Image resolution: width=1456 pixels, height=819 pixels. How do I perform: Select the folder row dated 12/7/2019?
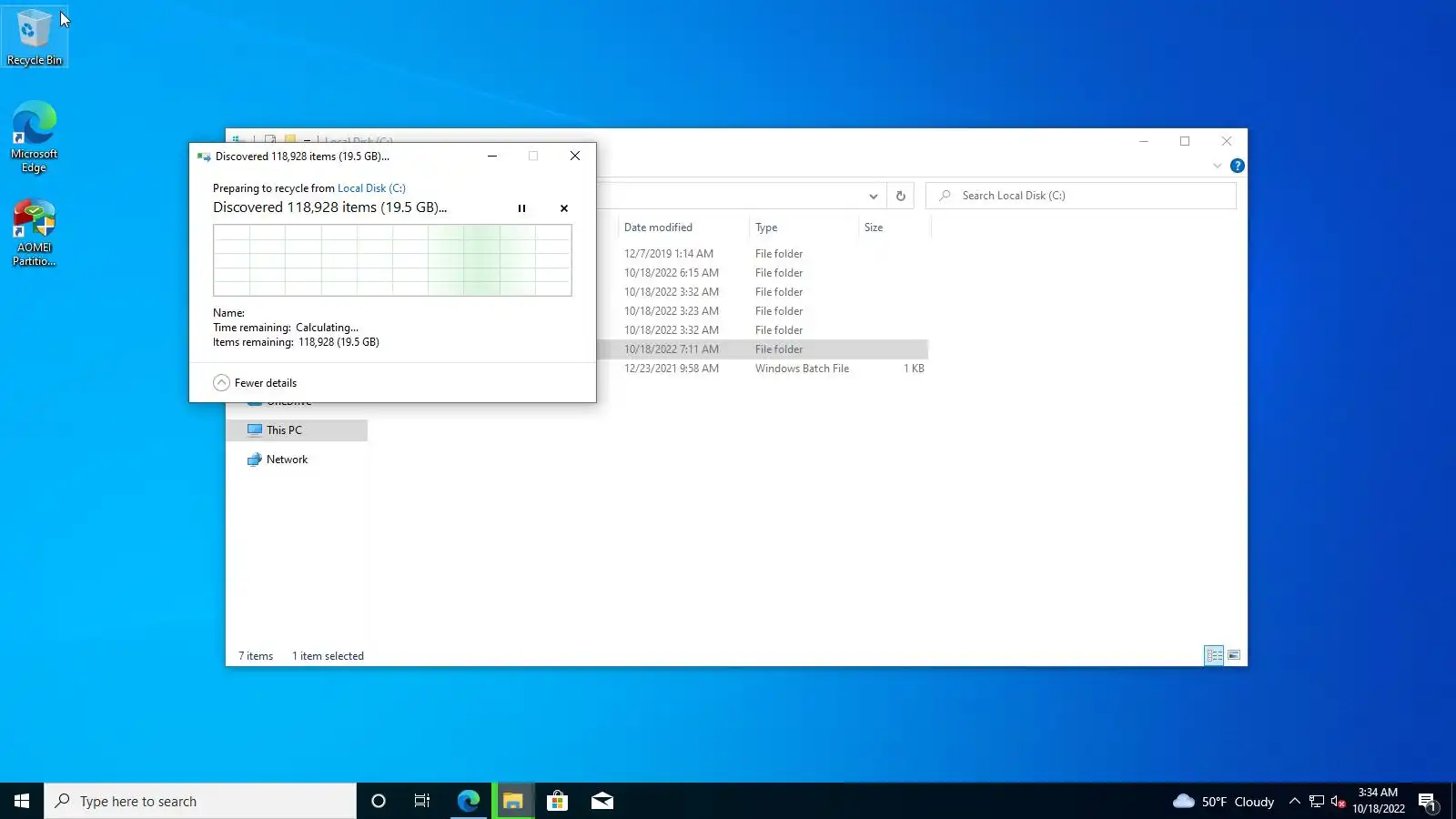[763, 254]
